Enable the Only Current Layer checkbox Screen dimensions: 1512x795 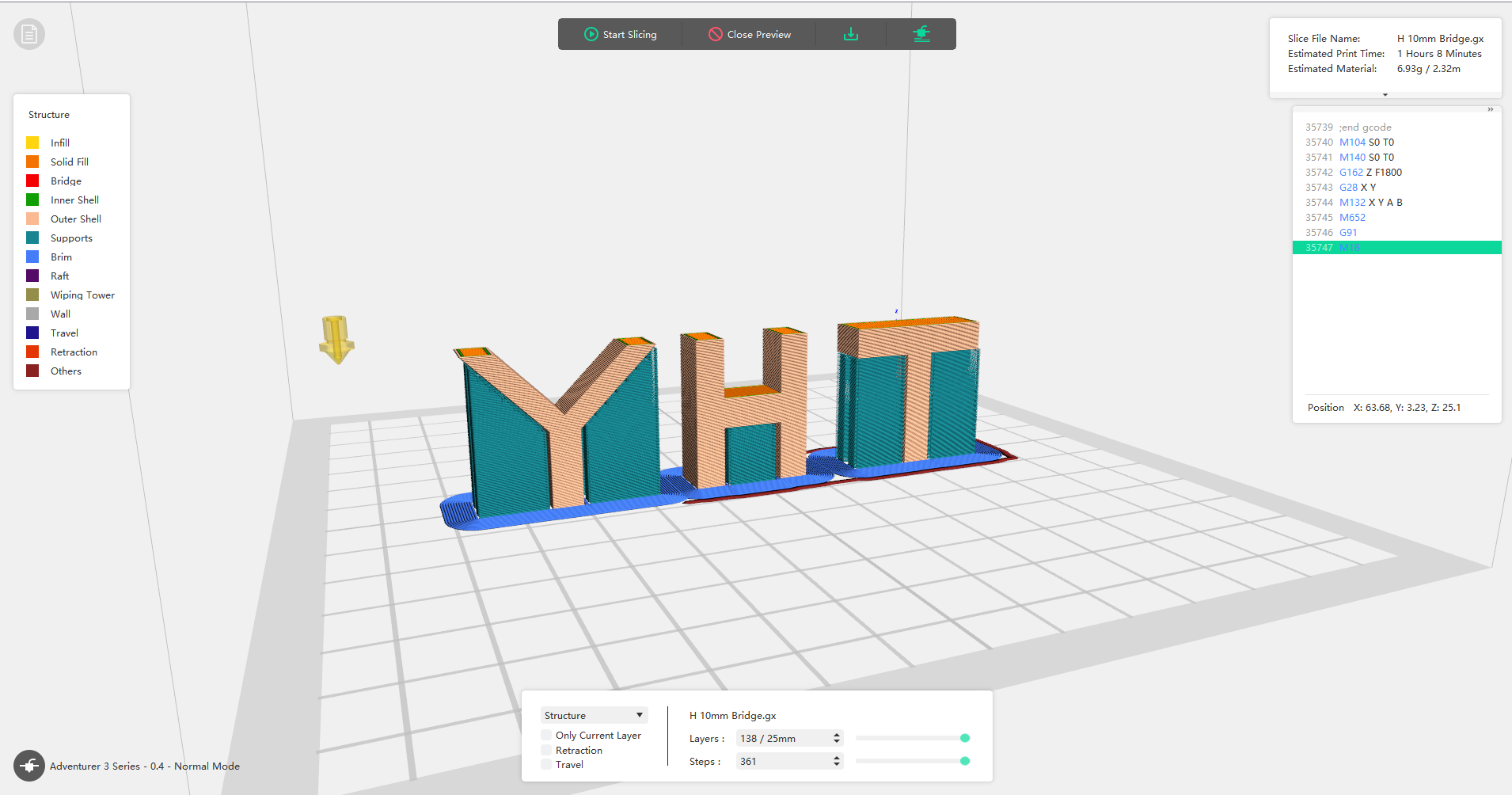546,736
